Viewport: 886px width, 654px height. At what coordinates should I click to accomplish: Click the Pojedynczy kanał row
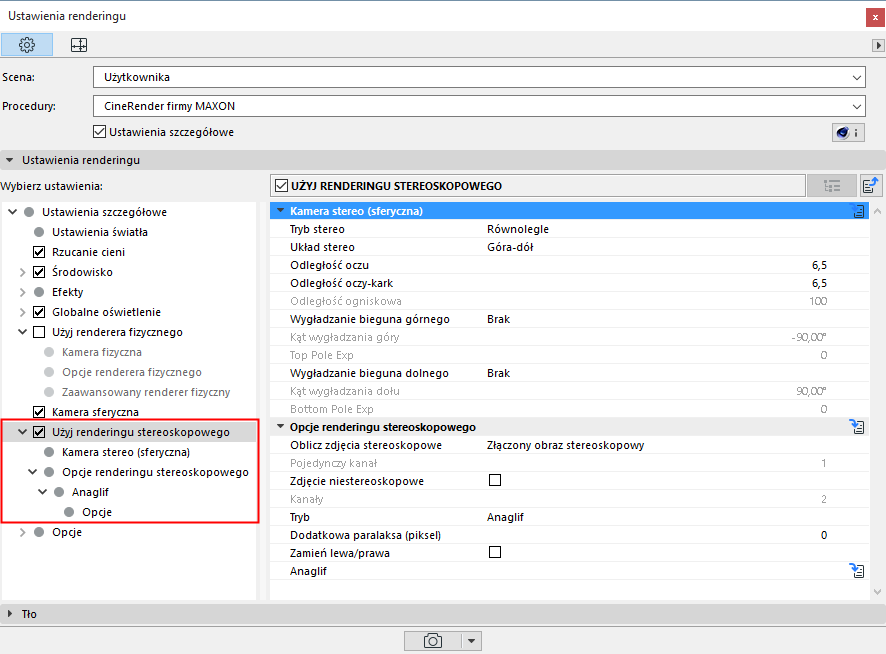[x=570, y=463]
